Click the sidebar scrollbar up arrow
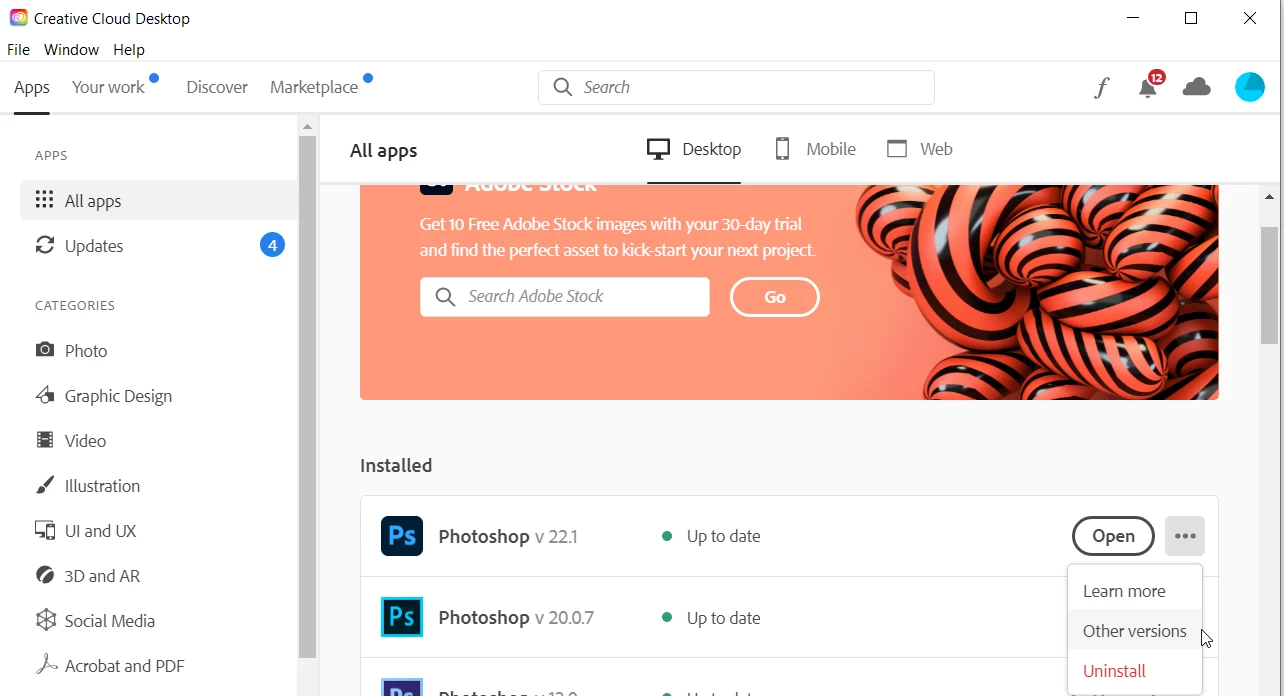1284x696 pixels. click(x=307, y=126)
